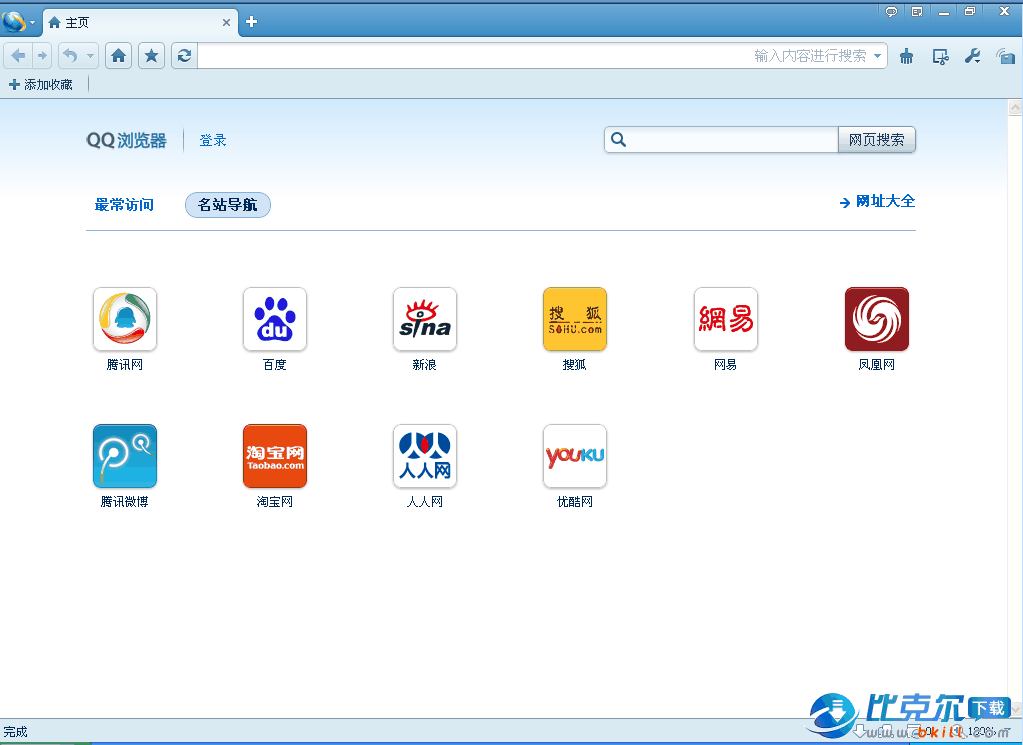Click 添加收藏 in bookmarks bar
This screenshot has height=745, width=1023.
click(40, 85)
